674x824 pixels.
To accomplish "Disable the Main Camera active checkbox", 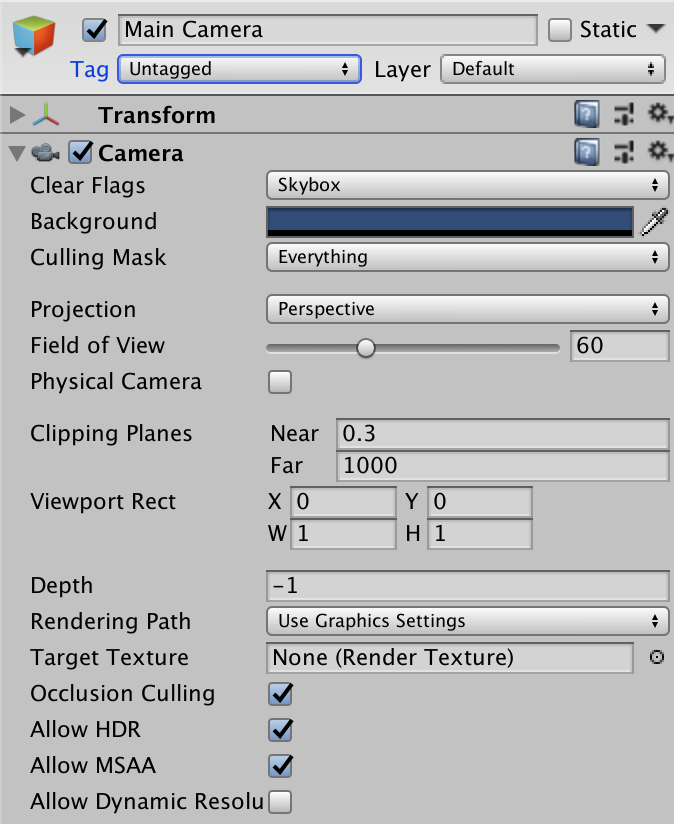I will click(93, 30).
